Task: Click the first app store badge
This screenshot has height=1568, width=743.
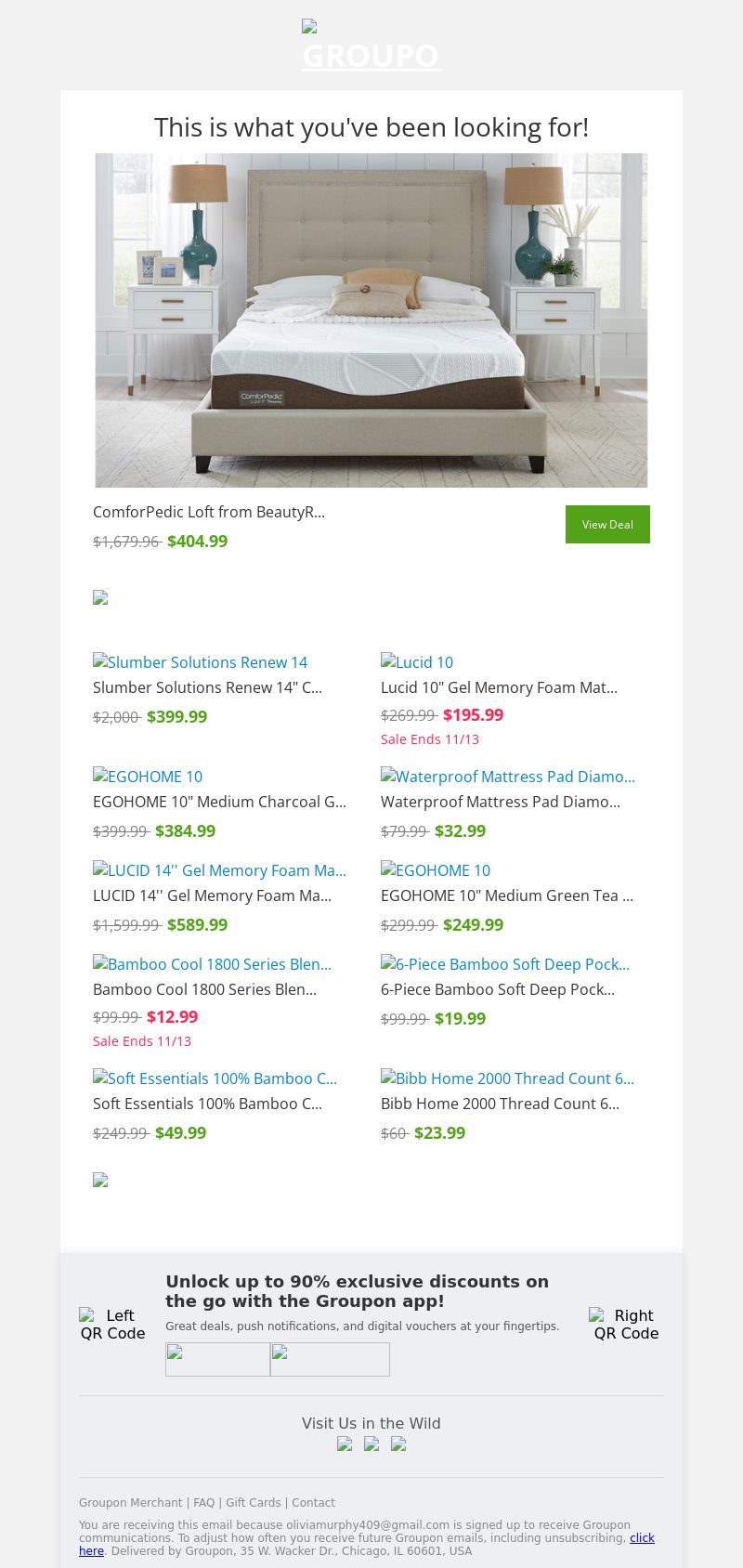Action: (x=217, y=1359)
